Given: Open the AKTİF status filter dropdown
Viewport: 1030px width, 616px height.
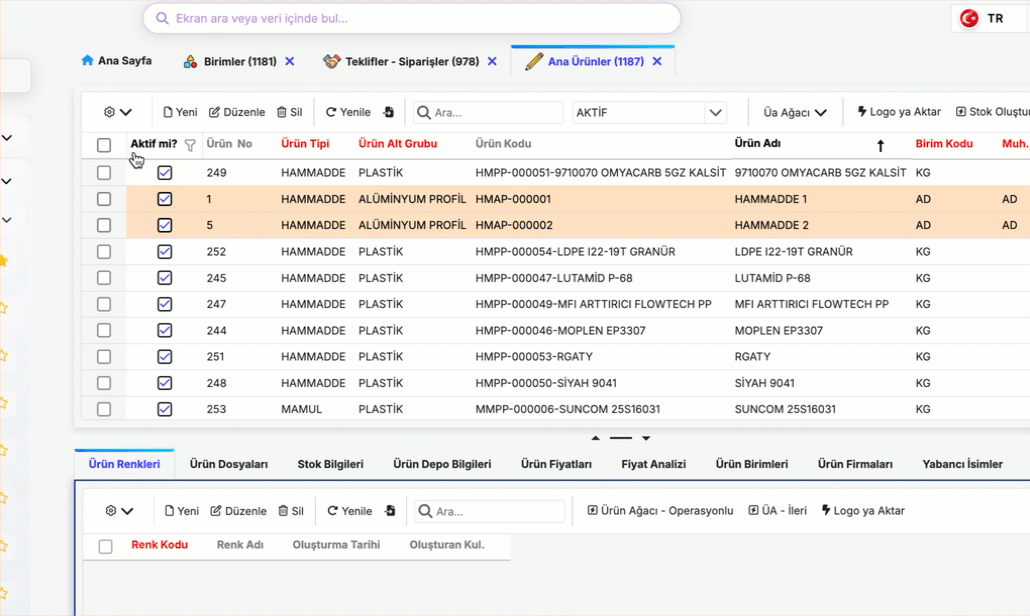Looking at the screenshot, I should [715, 113].
